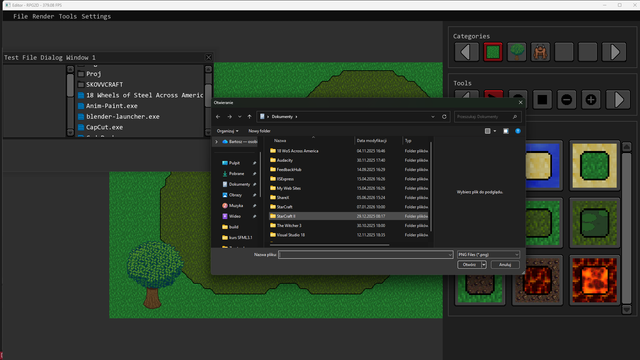Image resolution: width=640 pixels, height=360 pixels.
Task: Click scroll up arrow of test dialog file list
Action: (208, 69)
